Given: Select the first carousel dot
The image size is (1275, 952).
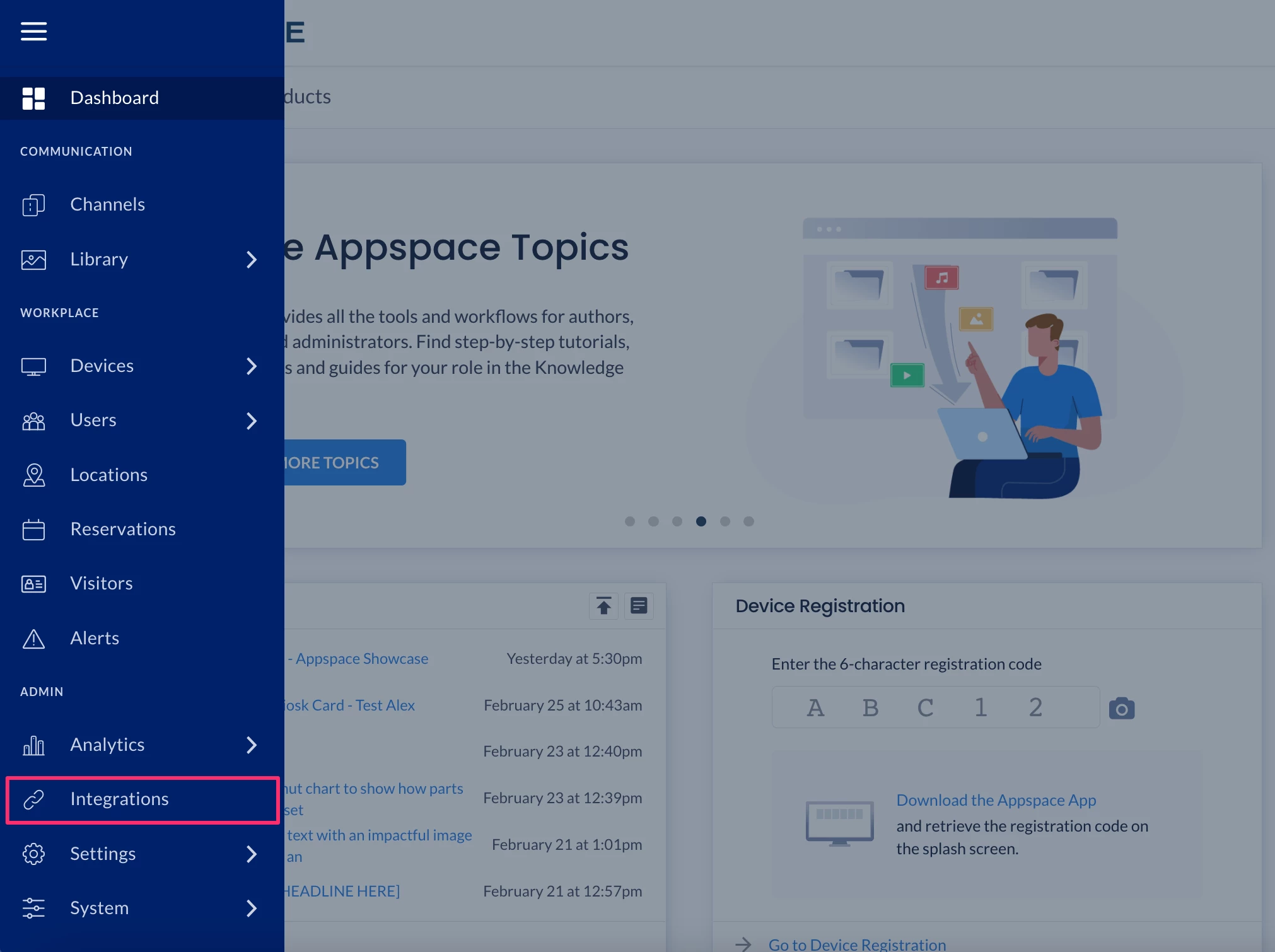Looking at the screenshot, I should coord(629,521).
